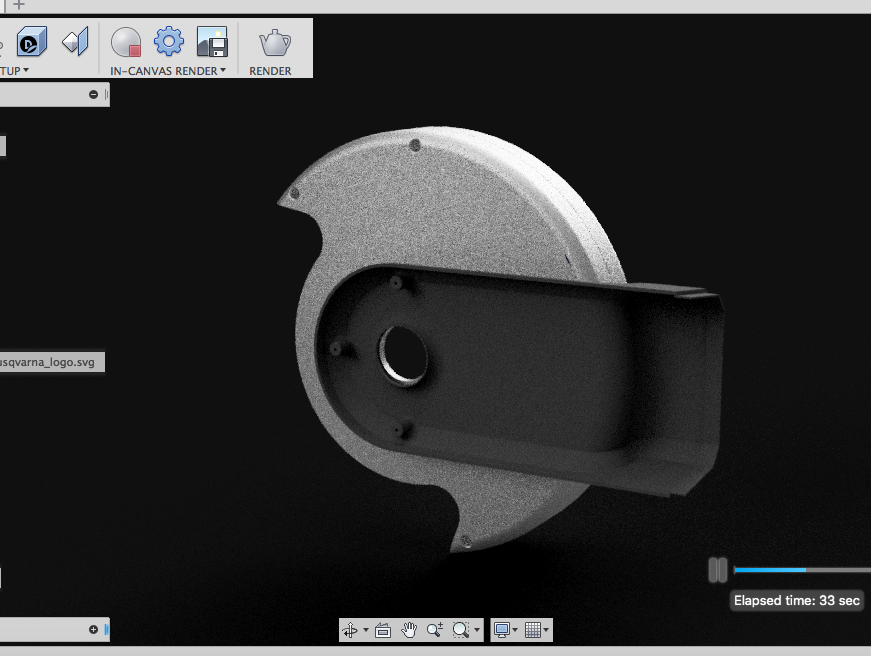Collapse the browser panel with minus icon
Screen dimensions: 871x656
click(x=93, y=94)
